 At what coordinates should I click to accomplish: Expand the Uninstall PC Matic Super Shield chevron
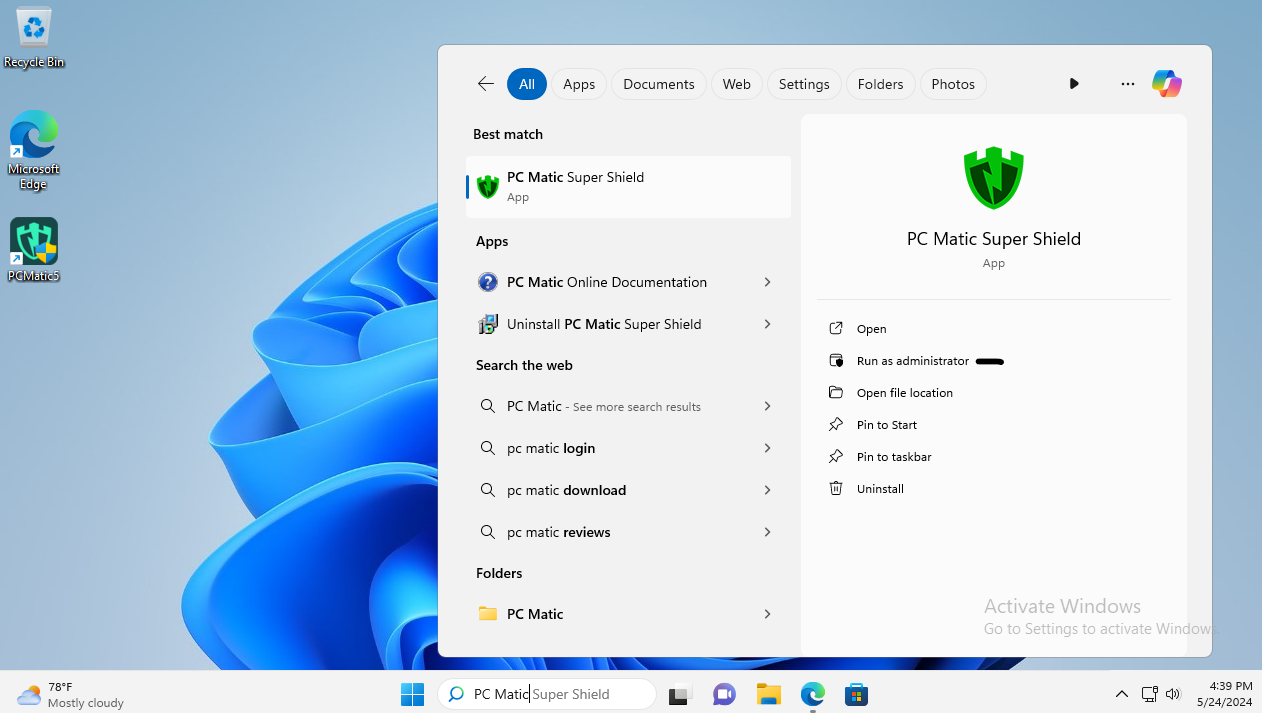[x=767, y=324]
